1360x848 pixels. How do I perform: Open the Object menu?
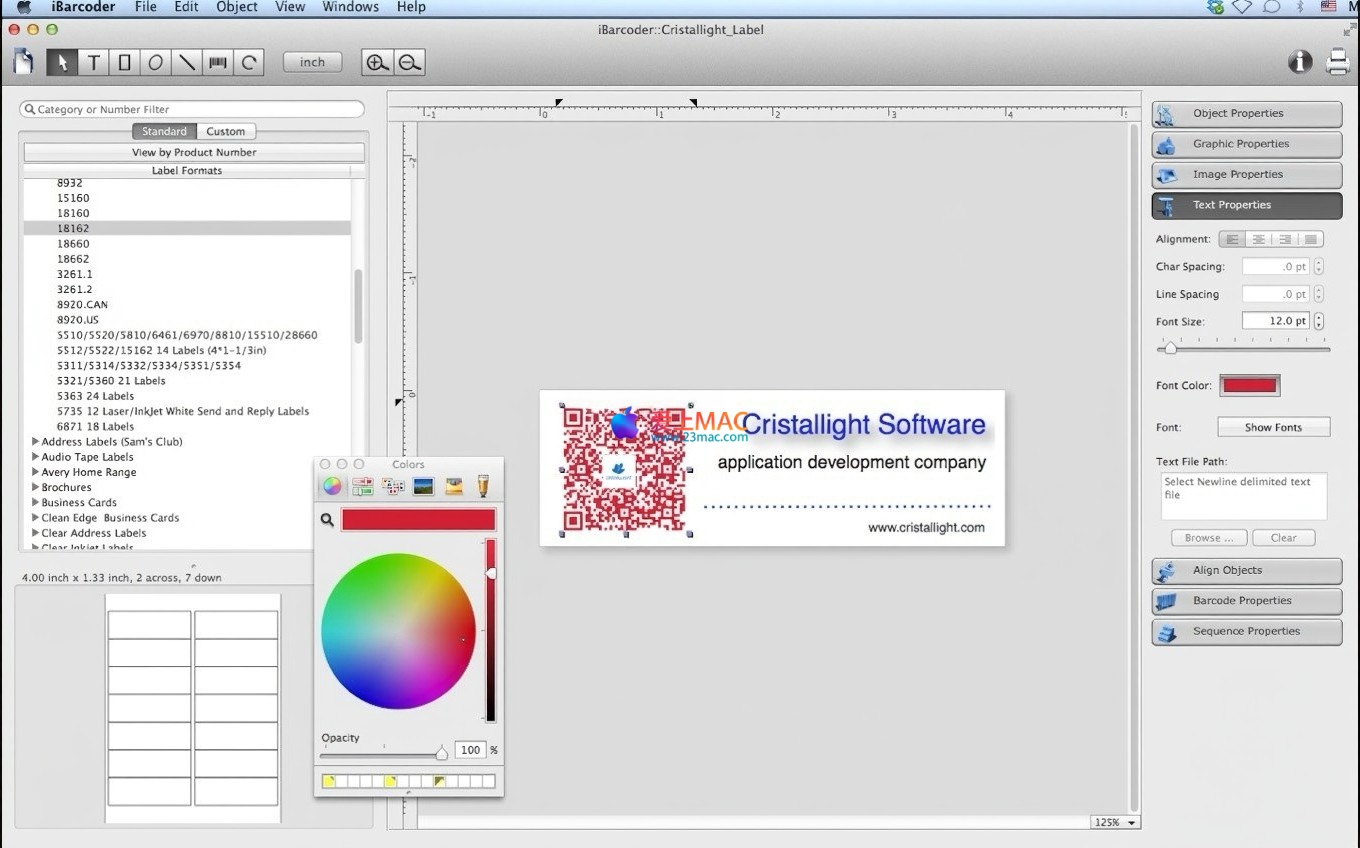[x=237, y=7]
